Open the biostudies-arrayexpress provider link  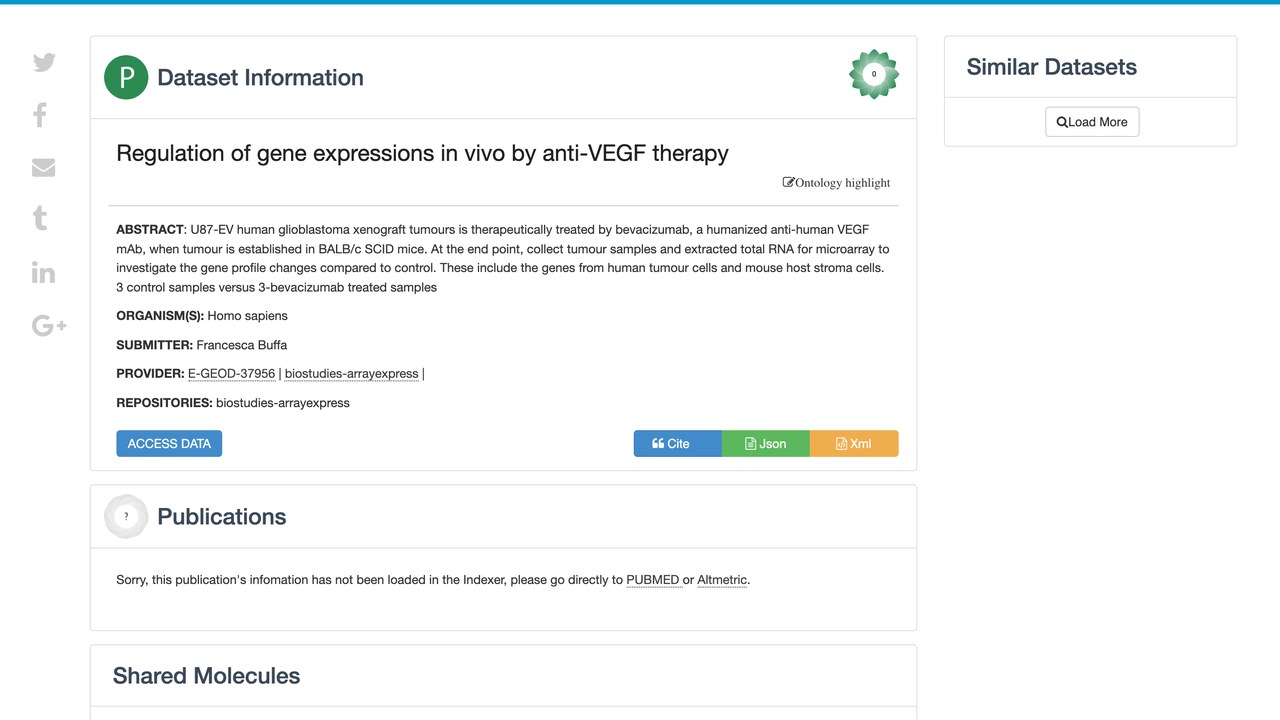(352, 374)
